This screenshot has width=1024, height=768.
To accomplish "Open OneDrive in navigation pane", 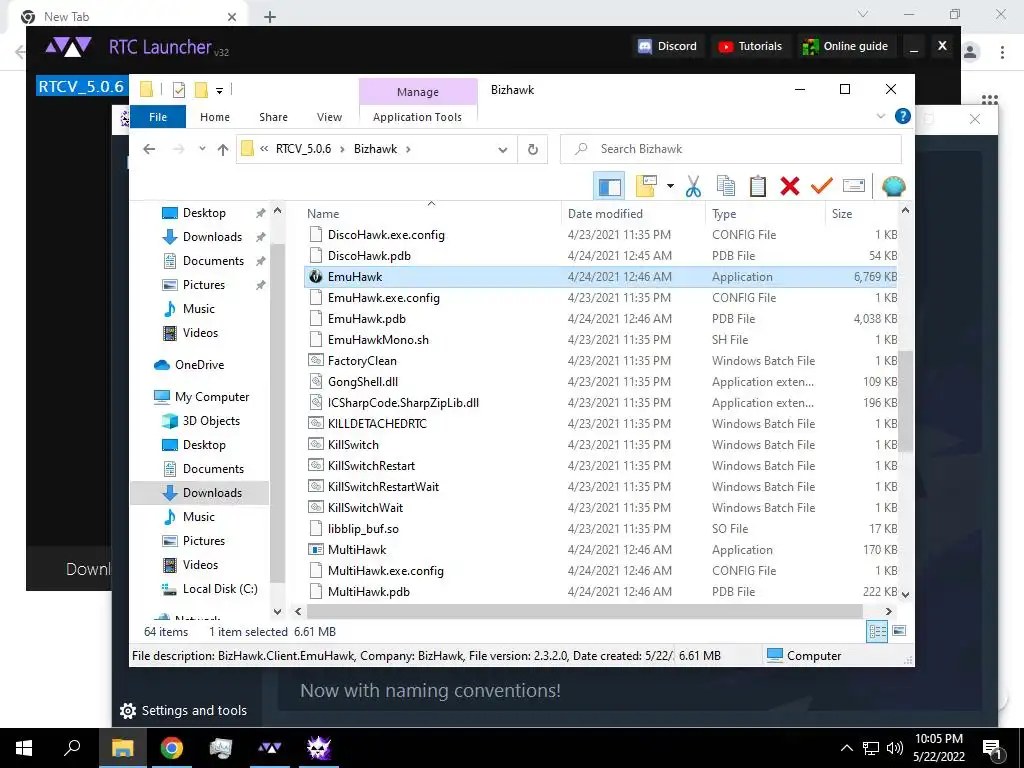I will 190,365.
